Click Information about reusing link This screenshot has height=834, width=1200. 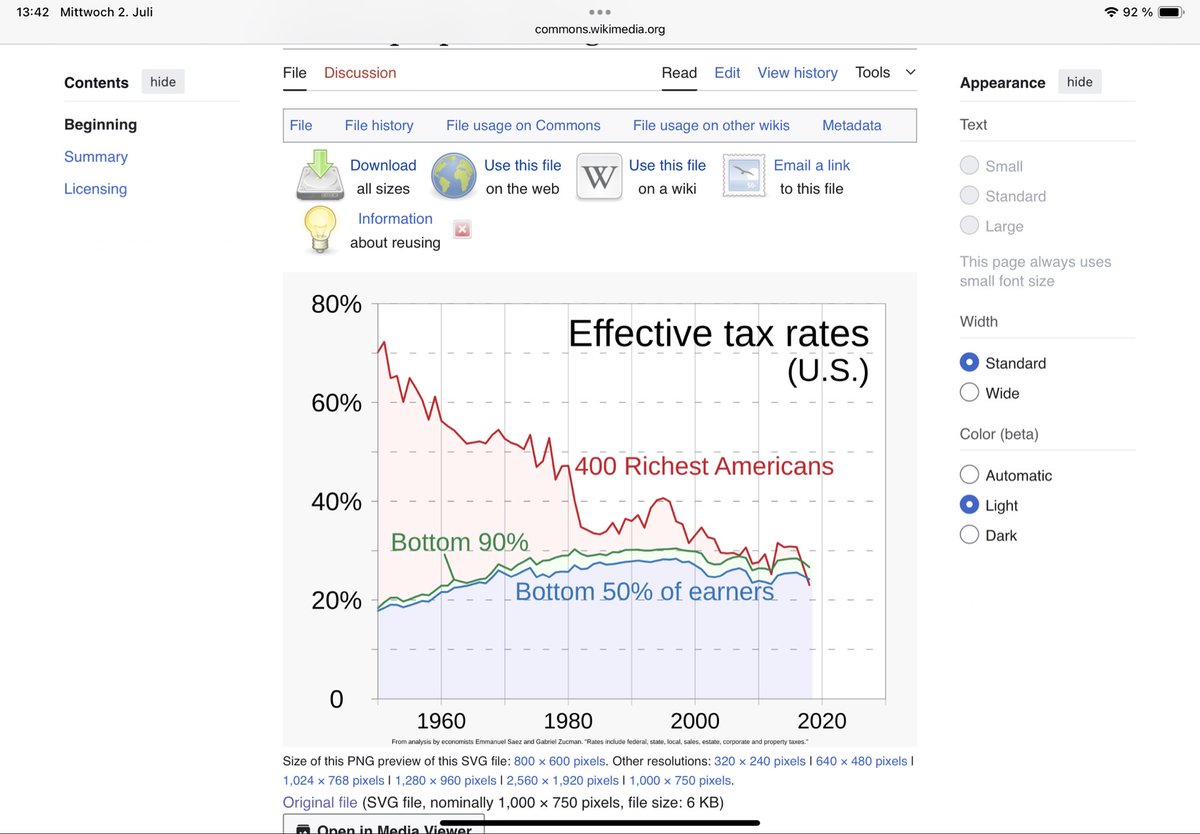(395, 218)
